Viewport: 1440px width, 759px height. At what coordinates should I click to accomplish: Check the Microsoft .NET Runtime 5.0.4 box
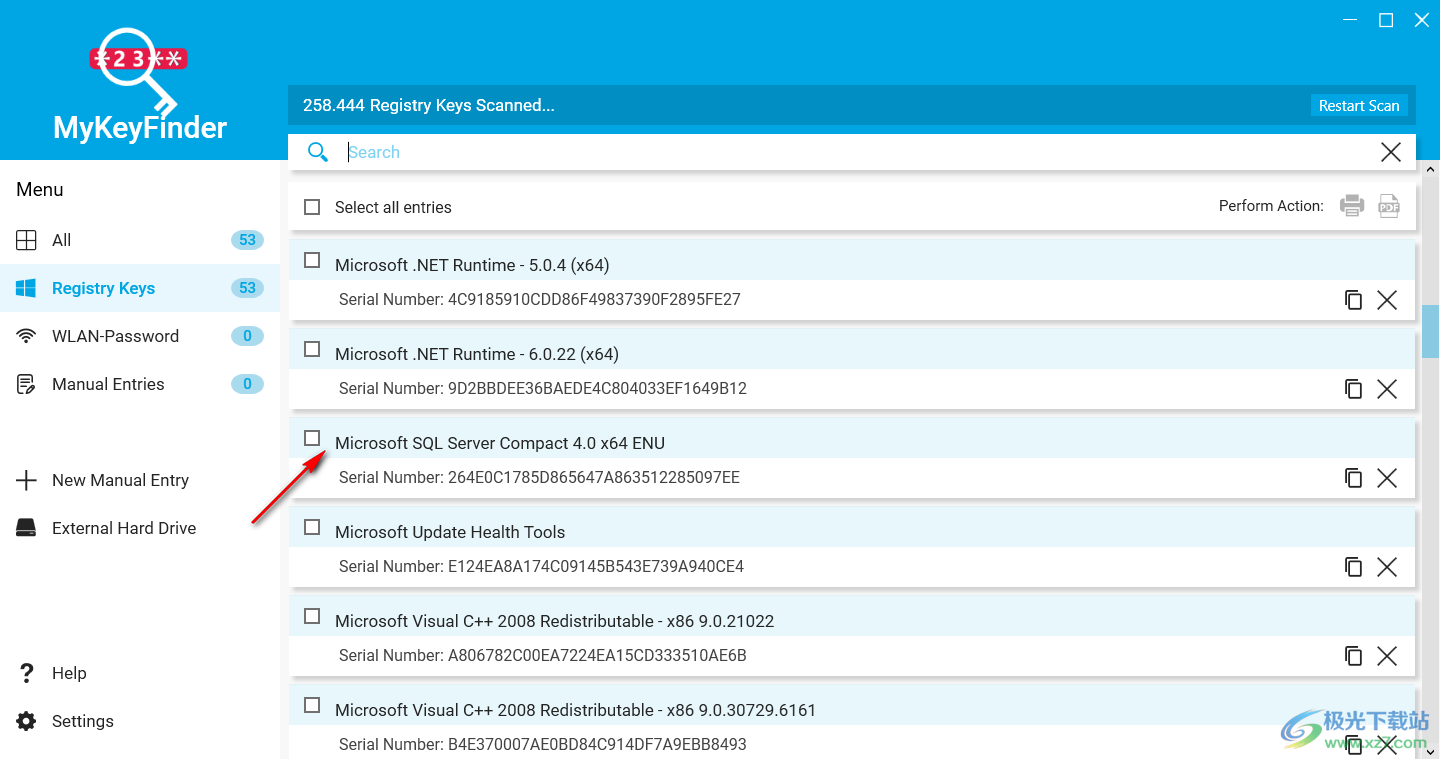click(312, 260)
